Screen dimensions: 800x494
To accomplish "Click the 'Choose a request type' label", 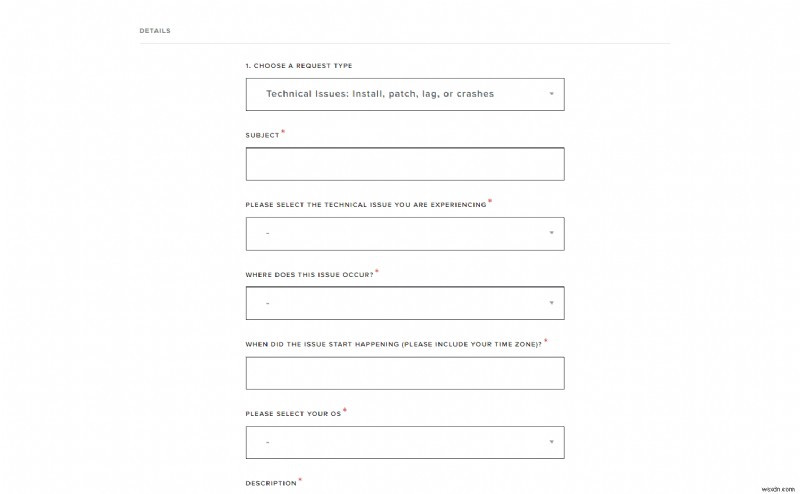I will click(x=298, y=66).
